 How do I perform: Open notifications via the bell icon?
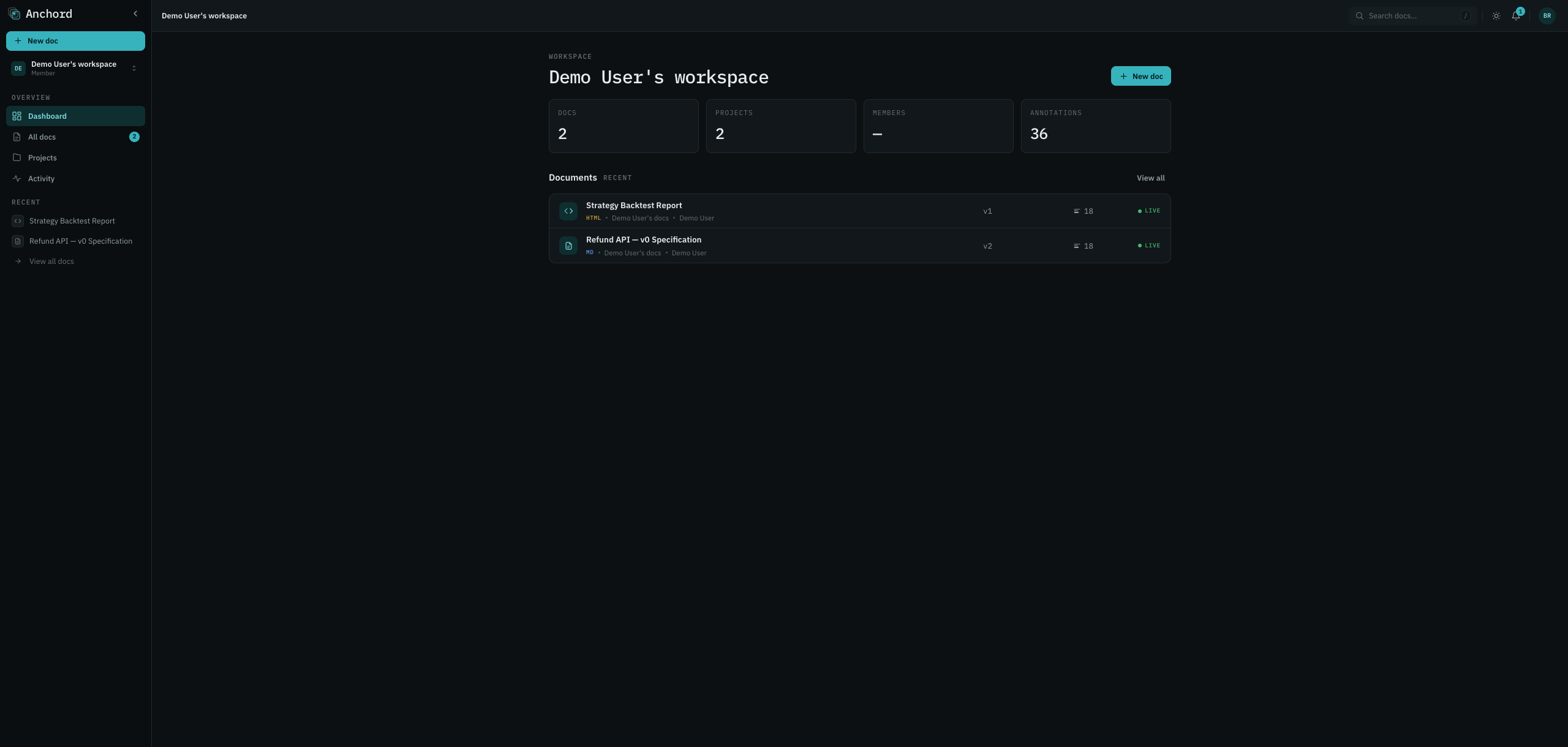(x=1516, y=16)
